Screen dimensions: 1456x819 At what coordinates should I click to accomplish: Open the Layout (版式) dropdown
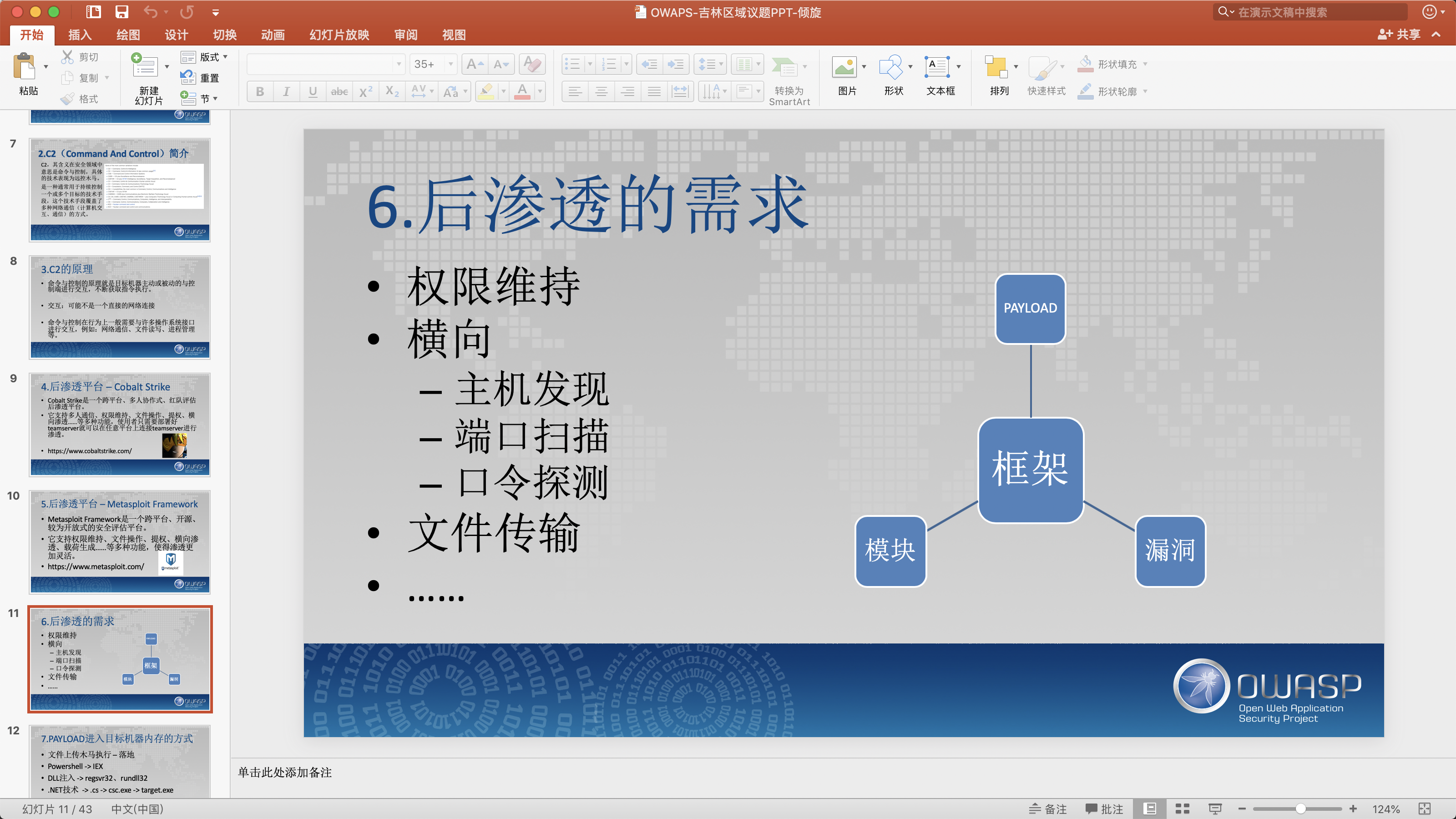205,56
